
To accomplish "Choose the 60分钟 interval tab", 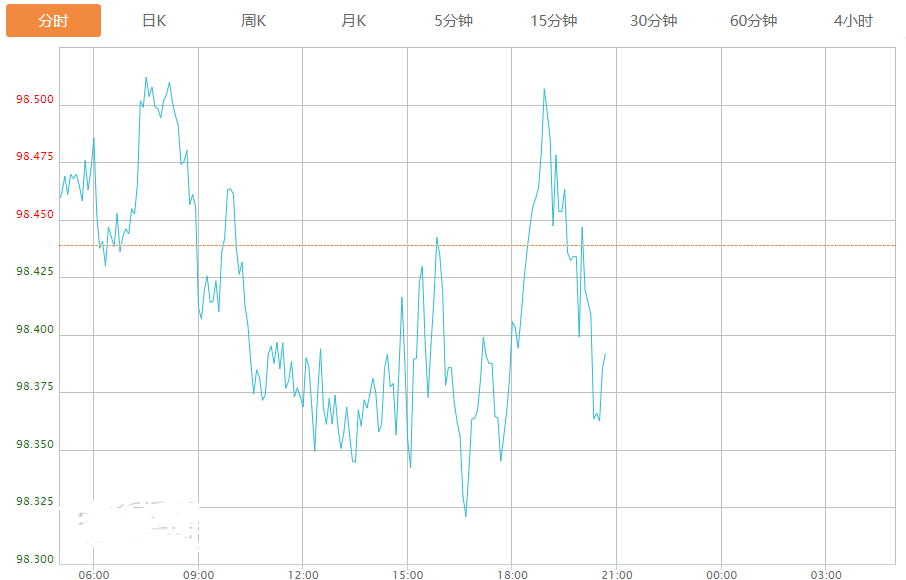I will pyautogui.click(x=753, y=21).
